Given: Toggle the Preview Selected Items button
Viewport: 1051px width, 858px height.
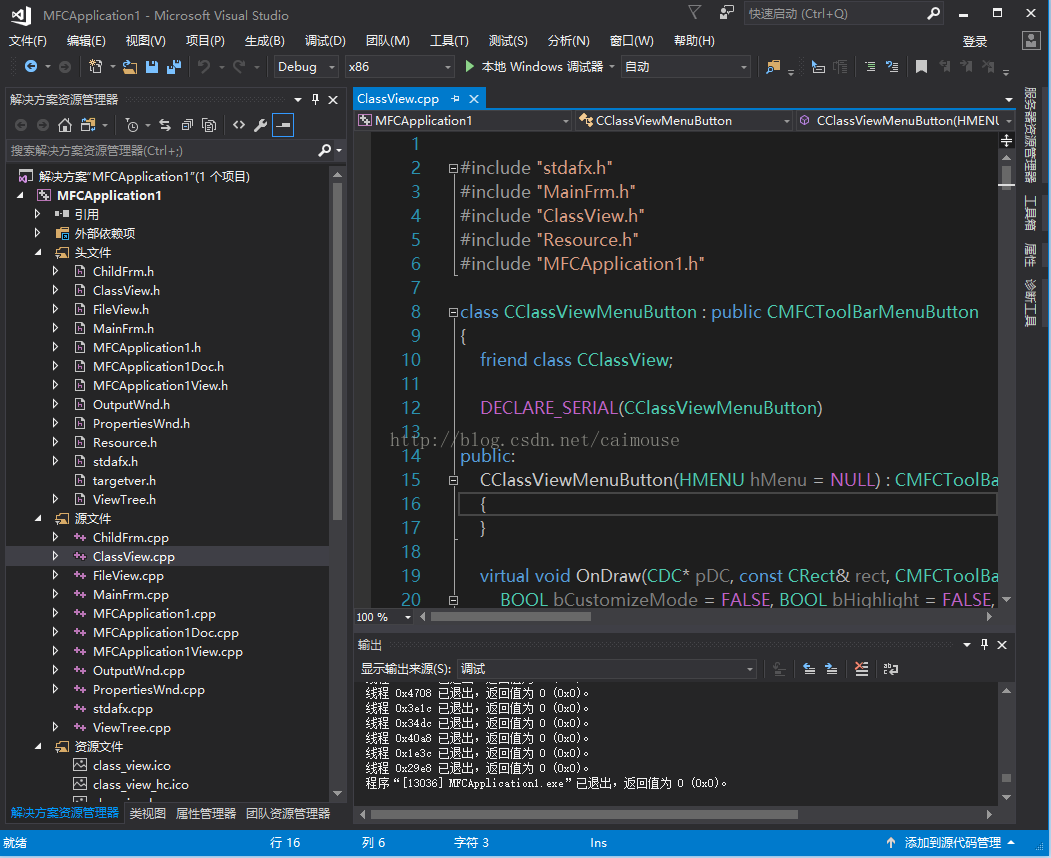Looking at the screenshot, I should click(283, 125).
